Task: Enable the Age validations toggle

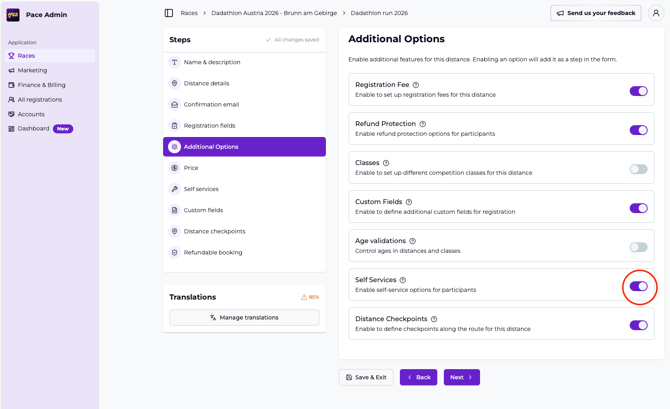Action: (638, 247)
